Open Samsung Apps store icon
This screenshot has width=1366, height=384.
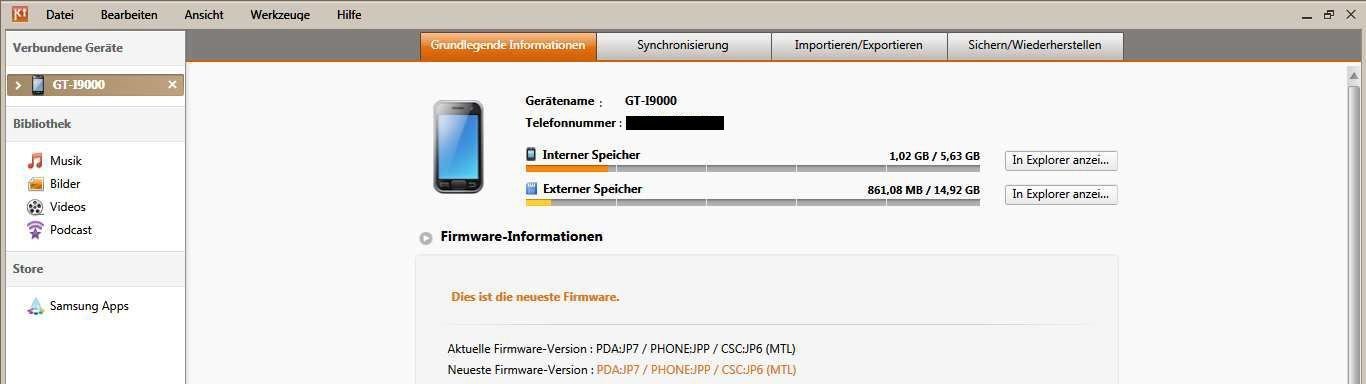[36, 307]
